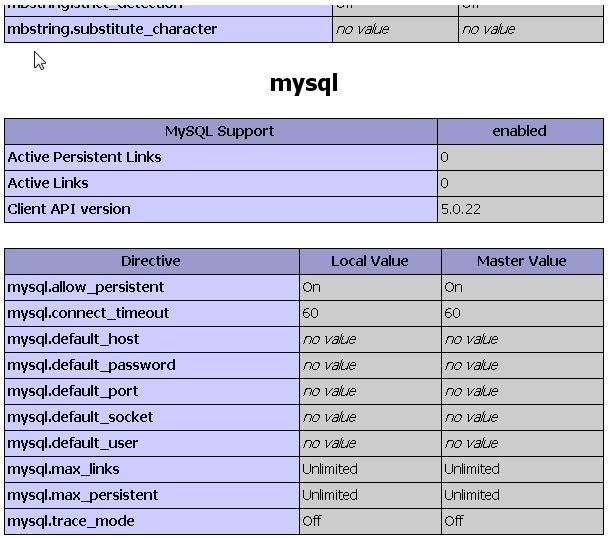Click the Client API version label

coord(69,209)
